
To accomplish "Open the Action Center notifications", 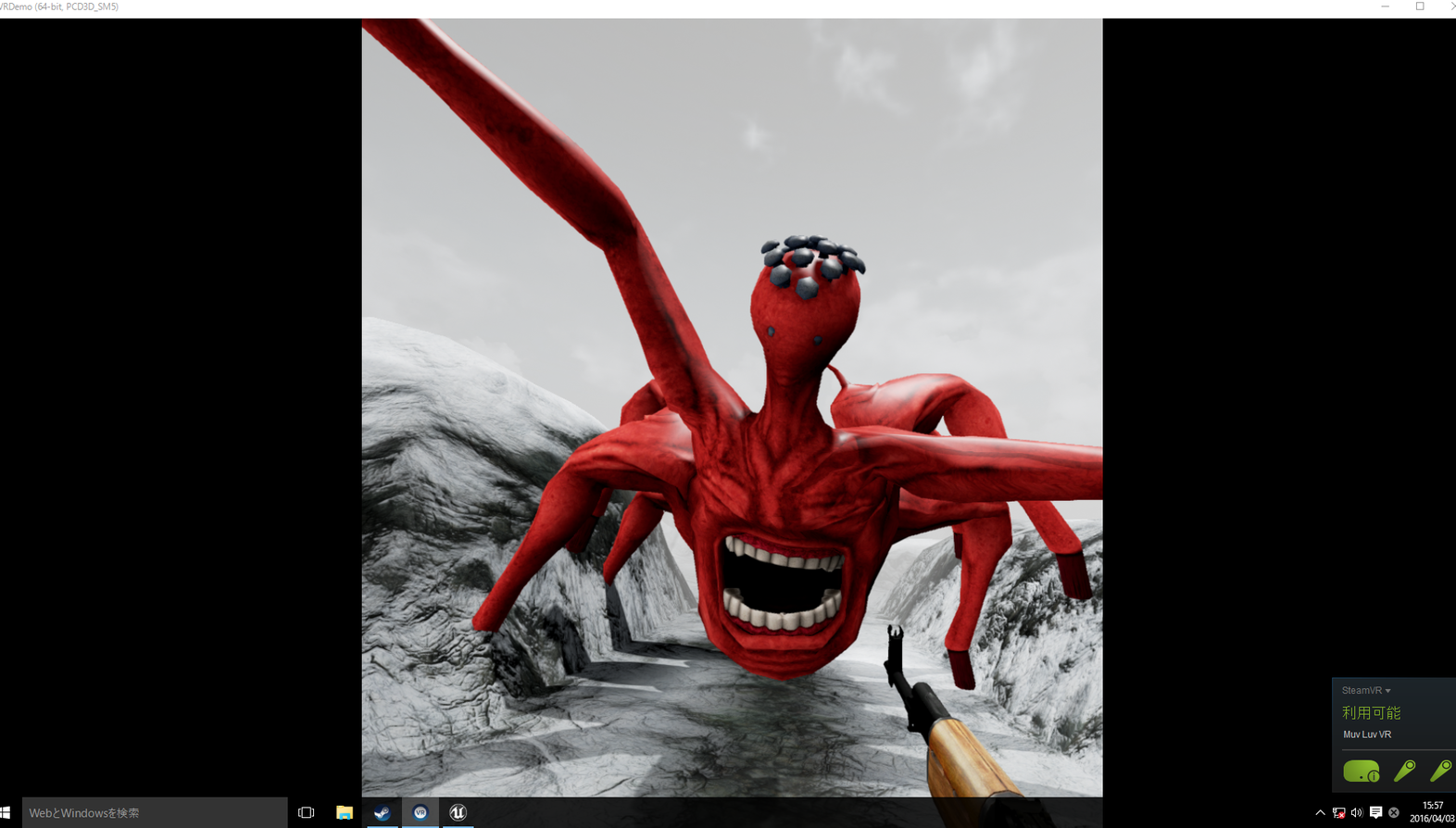I will pyautogui.click(x=1375, y=812).
